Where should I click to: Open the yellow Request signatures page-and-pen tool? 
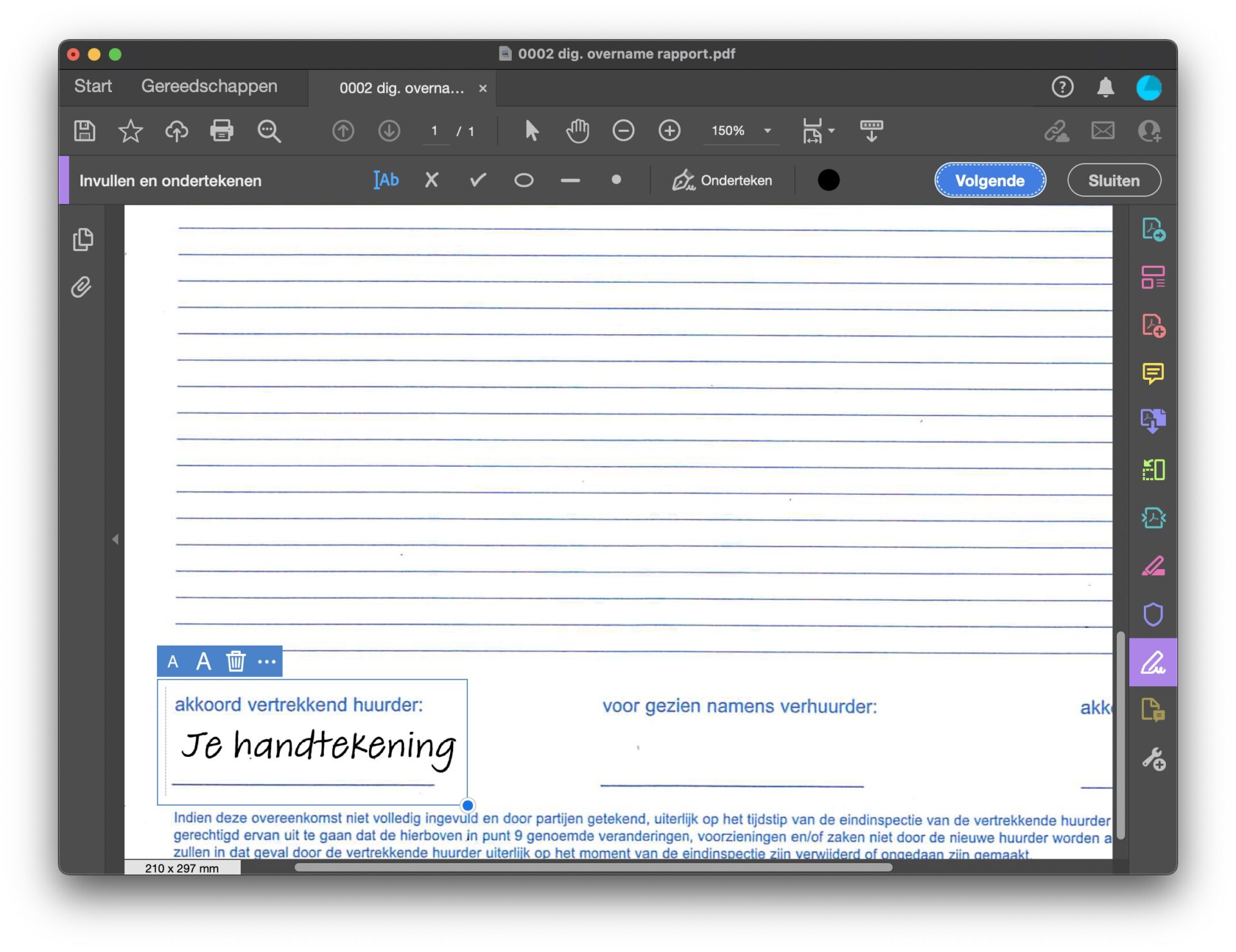tap(1153, 710)
